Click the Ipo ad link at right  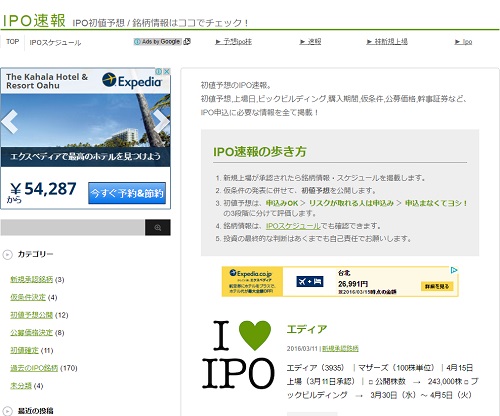pos(464,42)
